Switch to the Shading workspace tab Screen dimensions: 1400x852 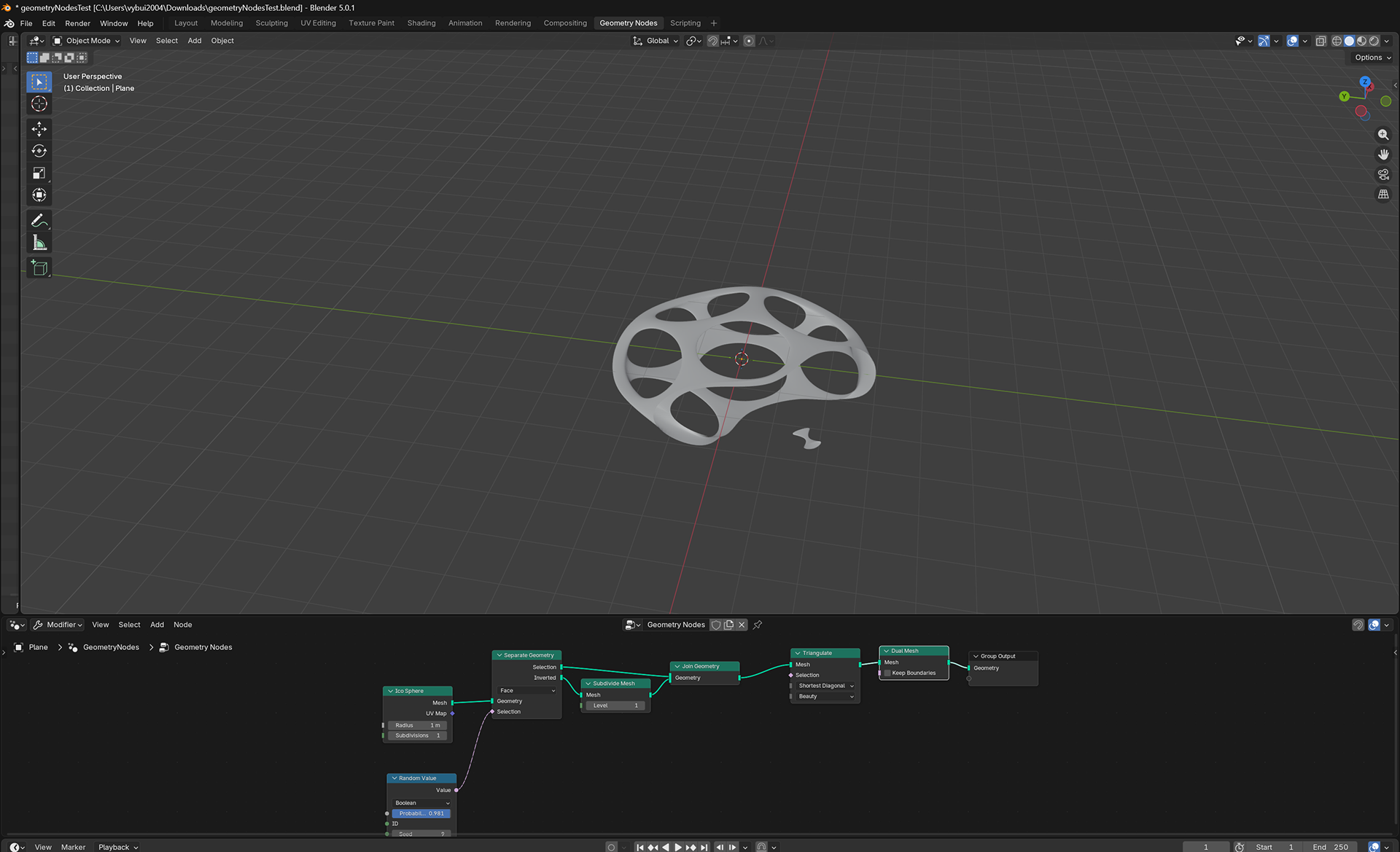(421, 23)
